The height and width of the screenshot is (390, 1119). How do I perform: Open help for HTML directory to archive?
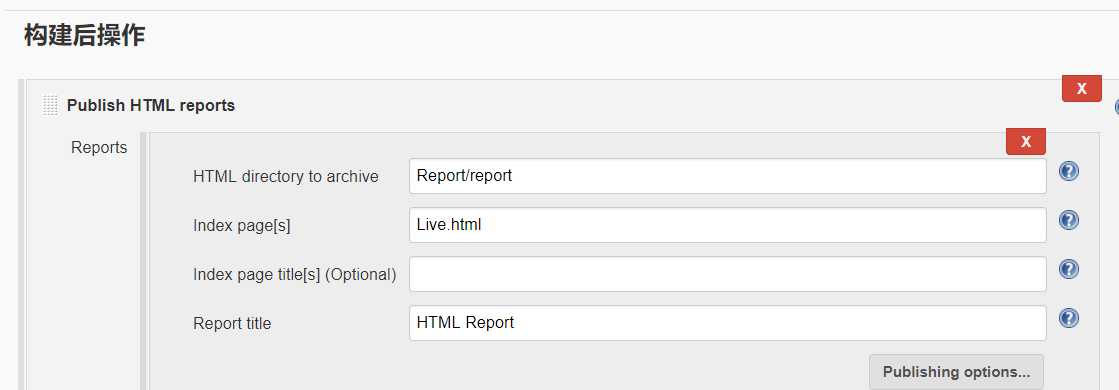click(1068, 171)
